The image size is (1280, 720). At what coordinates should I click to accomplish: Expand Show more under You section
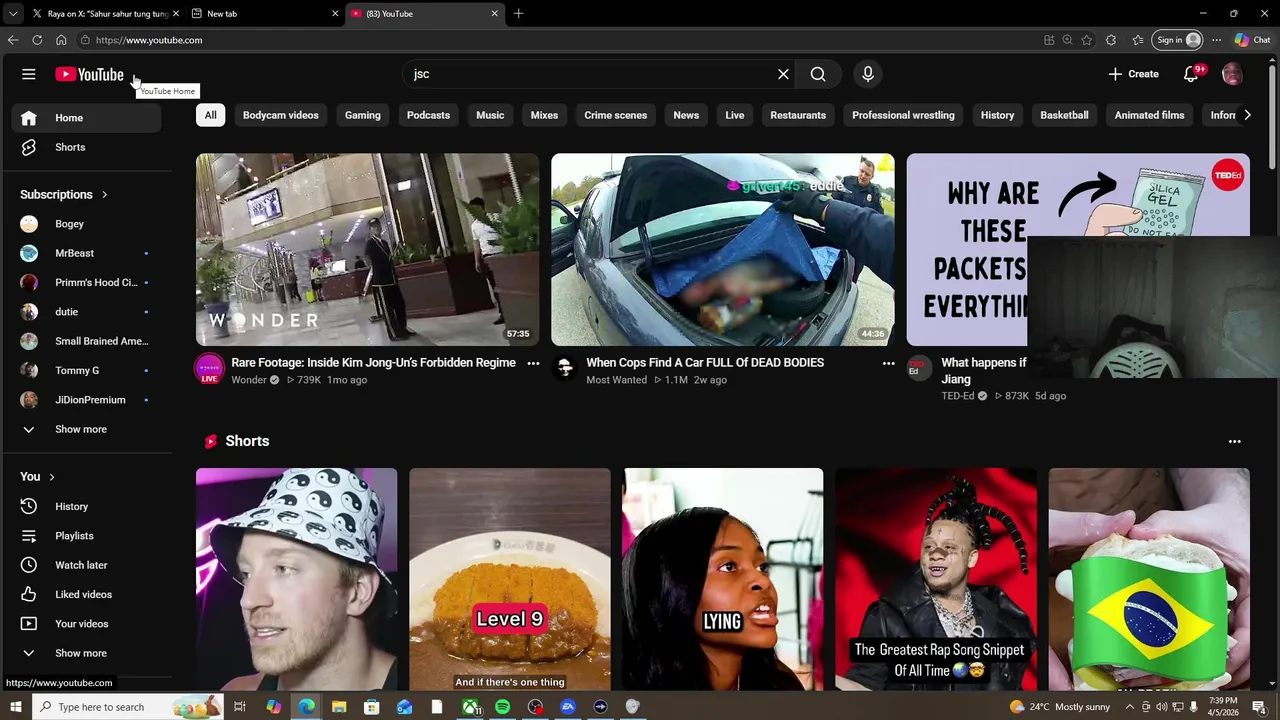[x=87, y=653]
